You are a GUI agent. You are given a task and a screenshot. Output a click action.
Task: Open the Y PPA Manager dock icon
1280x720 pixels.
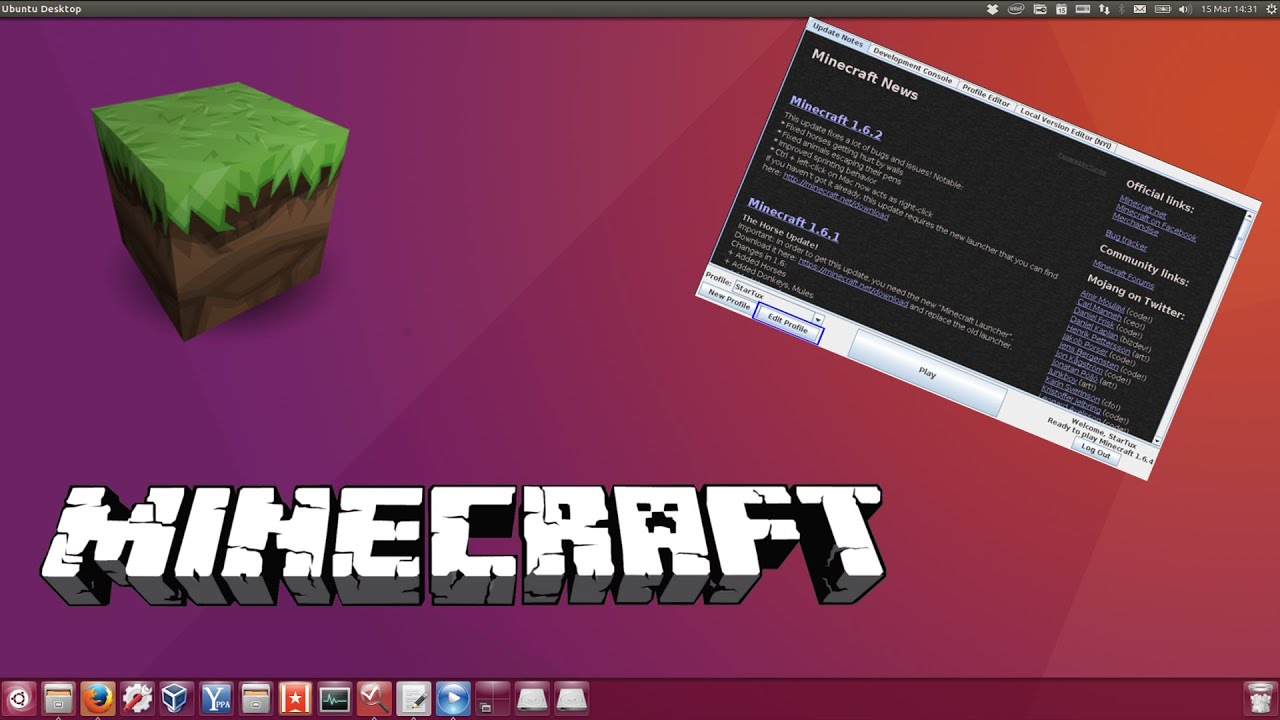[216, 698]
